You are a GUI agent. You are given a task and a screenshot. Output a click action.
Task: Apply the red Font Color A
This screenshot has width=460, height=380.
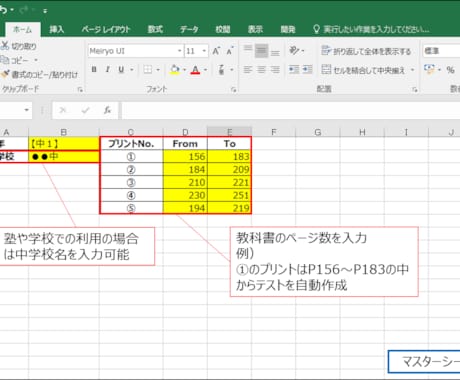tap(196, 69)
